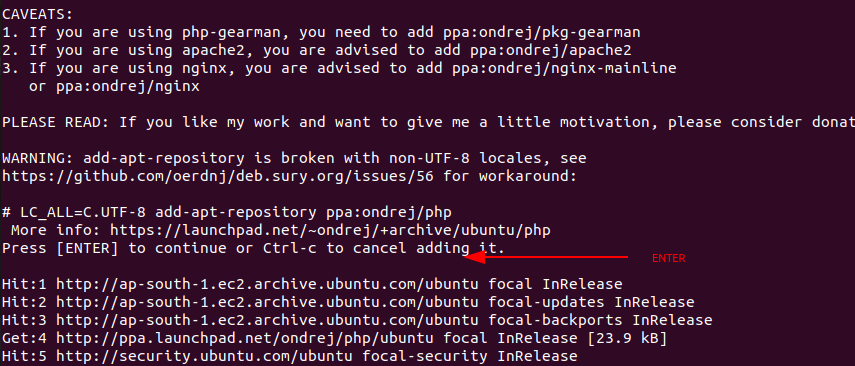Click the Get:4 ppa.launchpad.net URL
Screen dimensions: 855x366
[x=249, y=338]
